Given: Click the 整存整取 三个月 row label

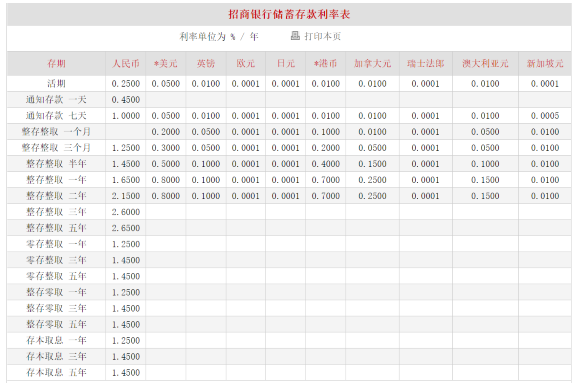Looking at the screenshot, I should tap(56, 147).
